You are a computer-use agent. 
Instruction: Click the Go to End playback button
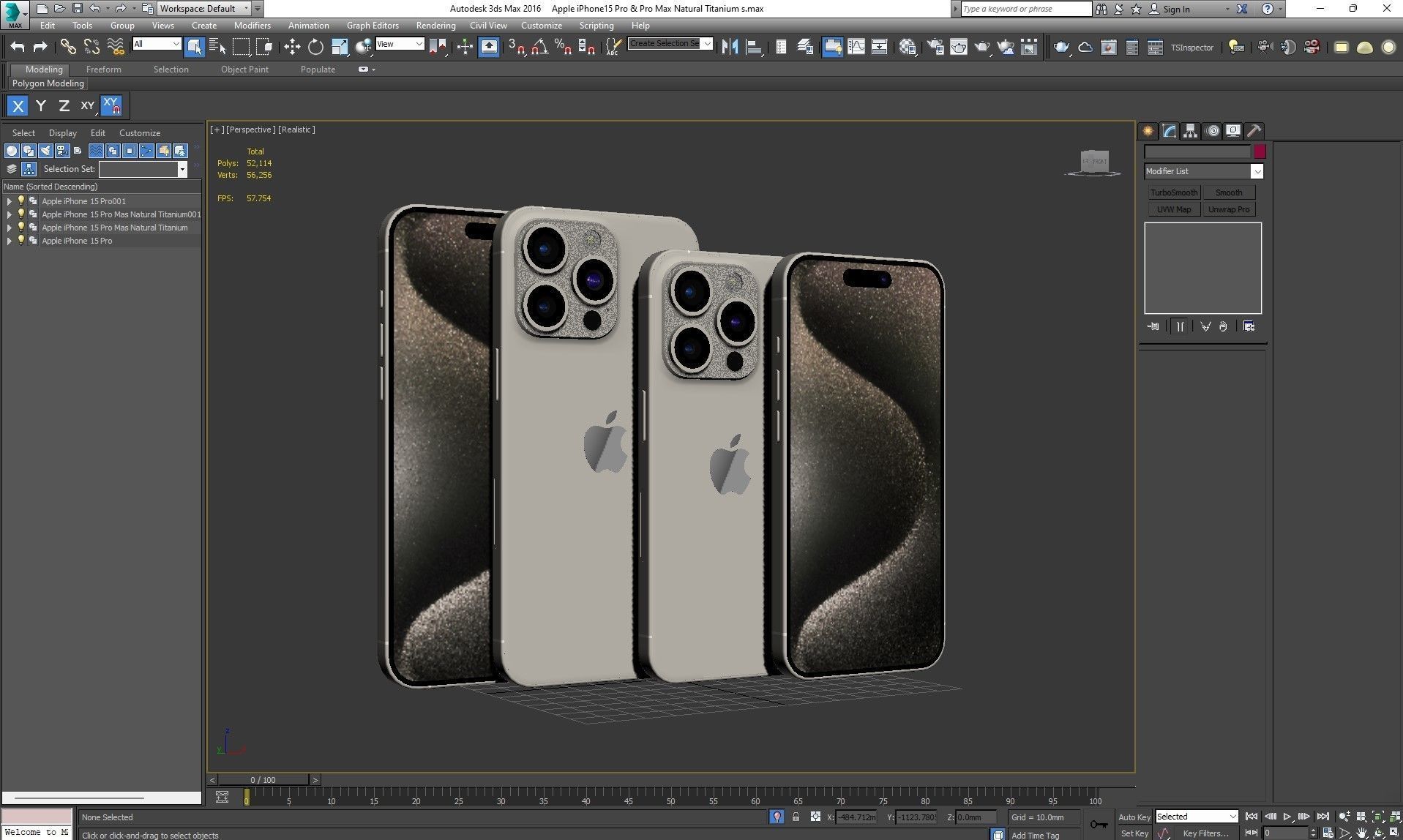[1322, 817]
